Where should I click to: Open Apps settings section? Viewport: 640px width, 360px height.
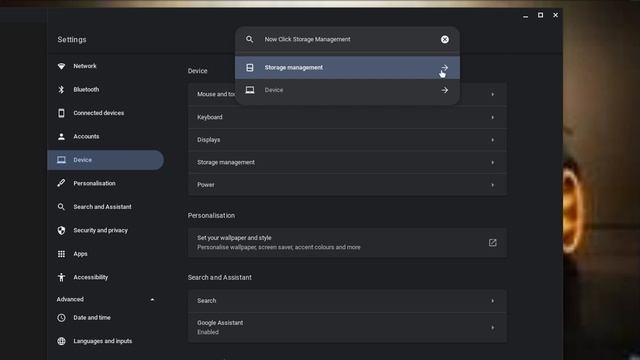coord(106,254)
